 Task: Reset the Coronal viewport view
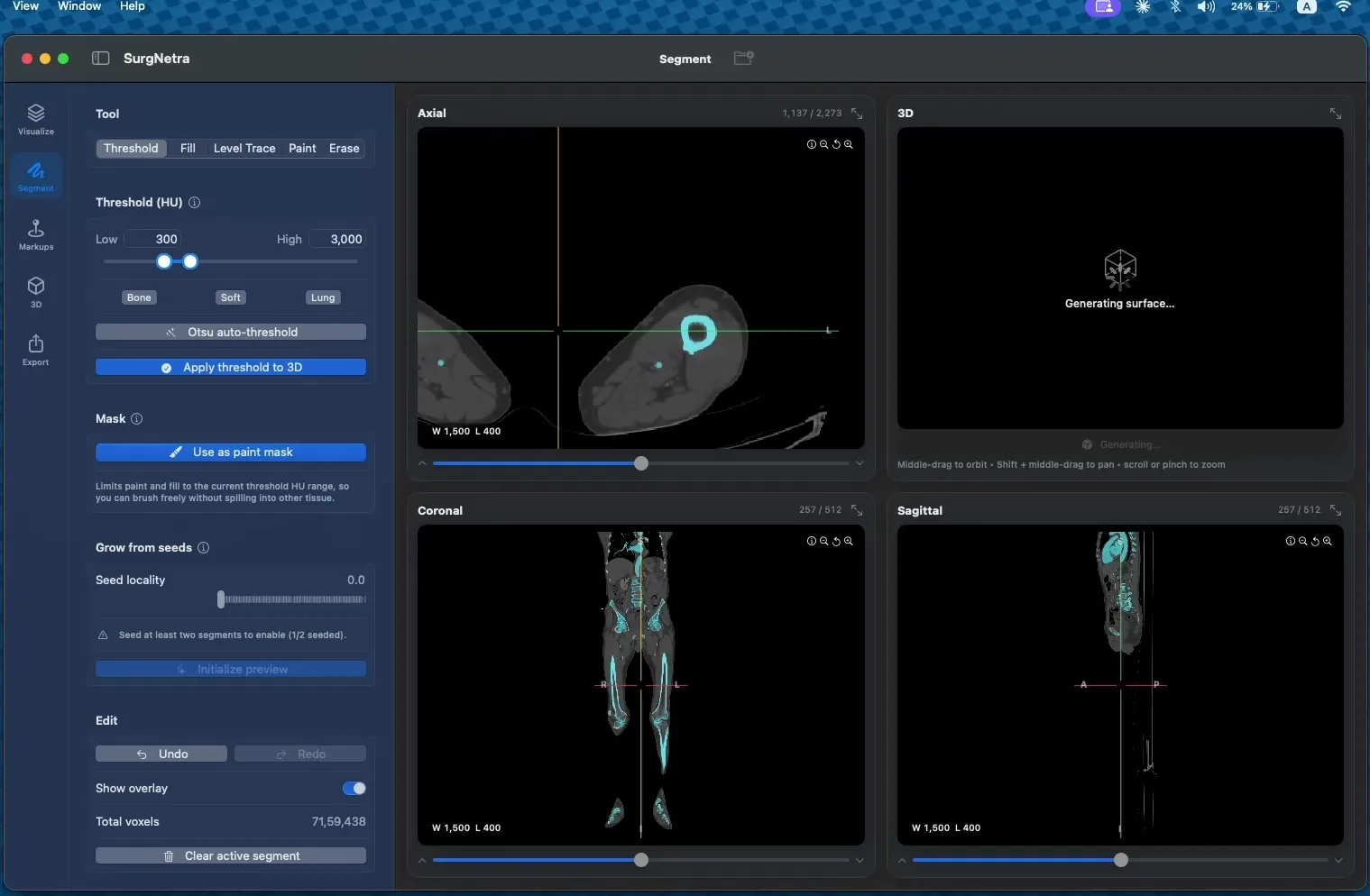coord(836,541)
